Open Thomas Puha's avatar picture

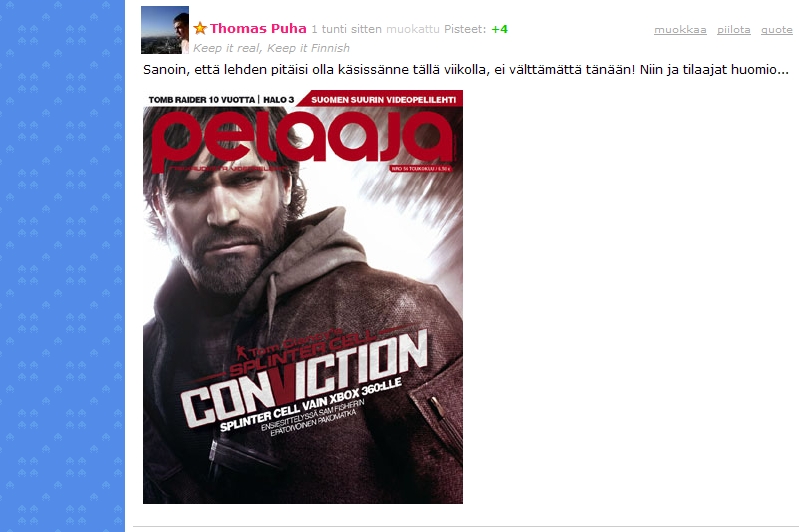(x=165, y=30)
